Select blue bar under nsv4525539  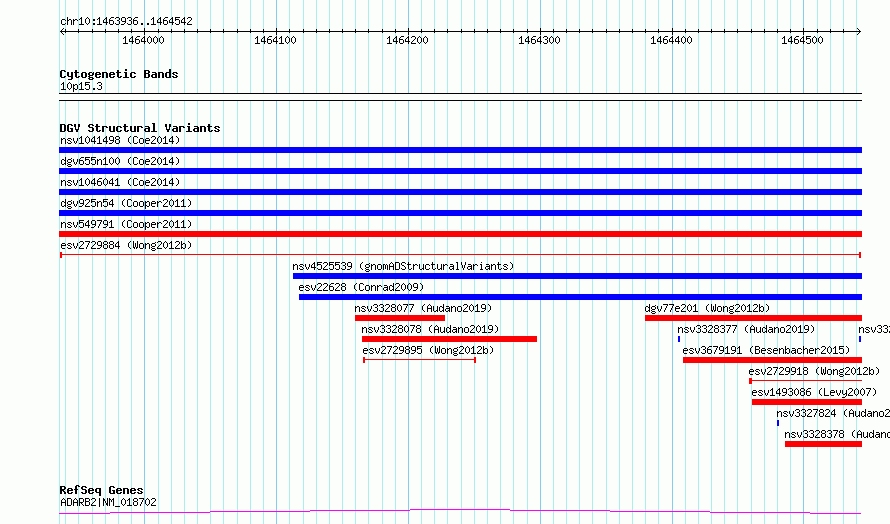click(577, 276)
